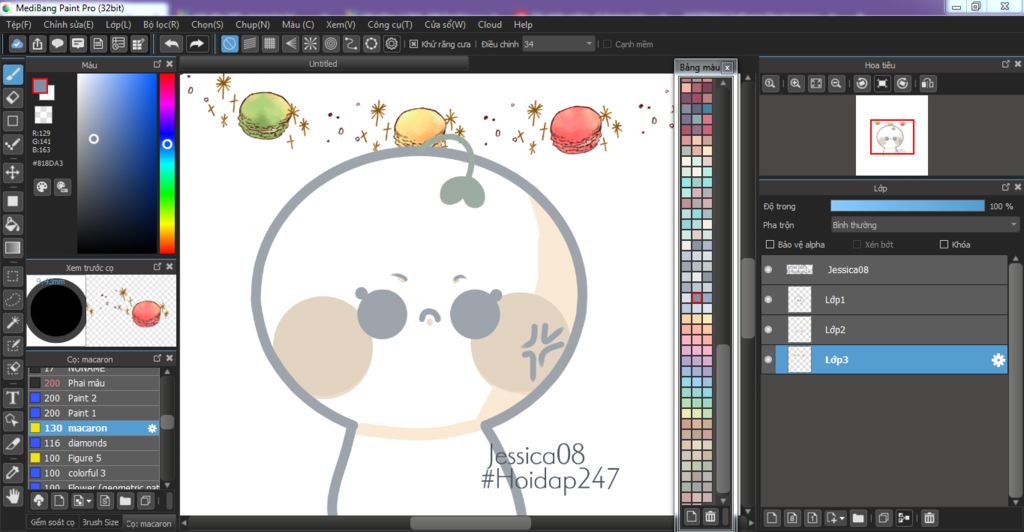Hide the Lớp1 layer
This screenshot has height=532, width=1024.
(768, 300)
